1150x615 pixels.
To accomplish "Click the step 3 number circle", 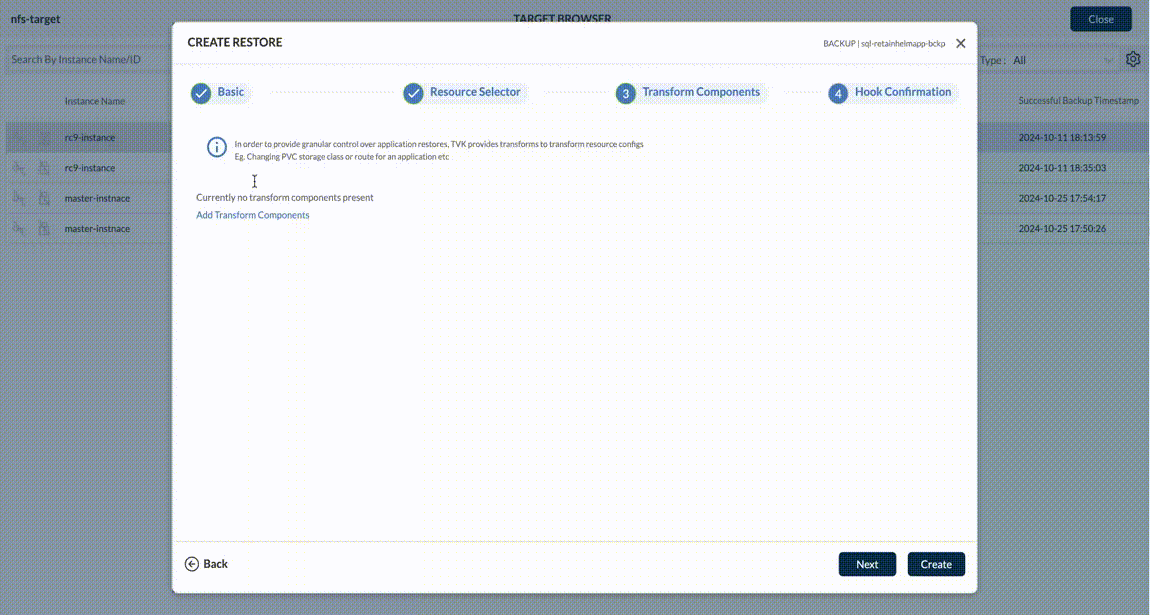I will click(x=625, y=93).
